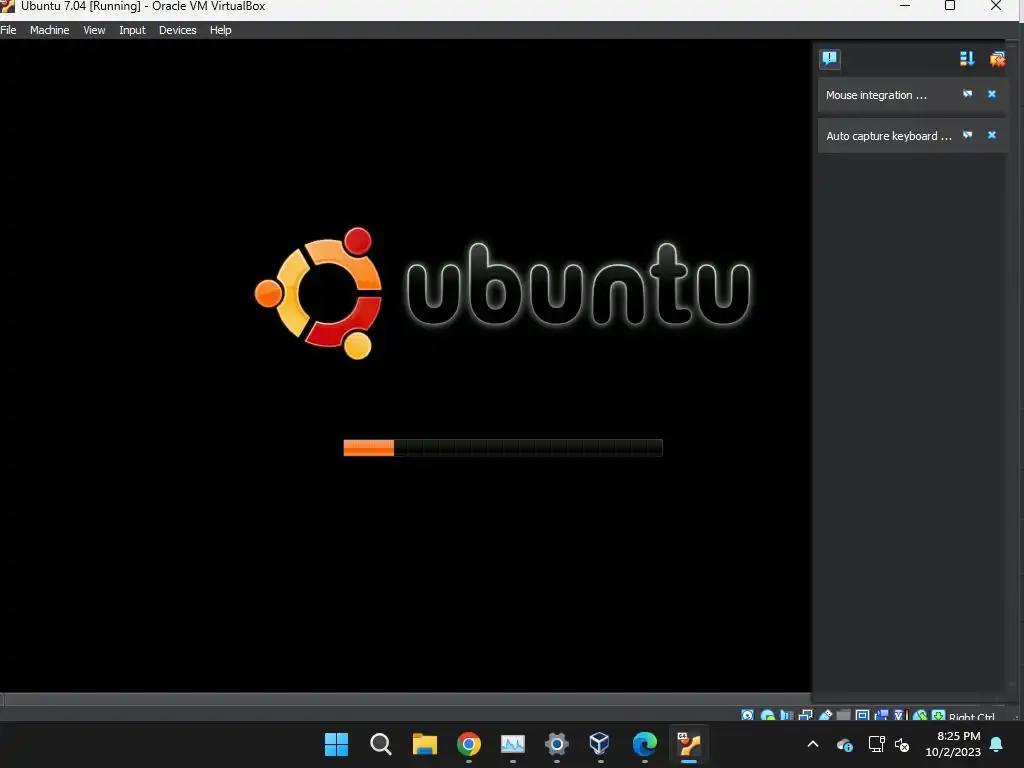The image size is (1024, 768).
Task: Open the View menu
Action: tap(94, 30)
